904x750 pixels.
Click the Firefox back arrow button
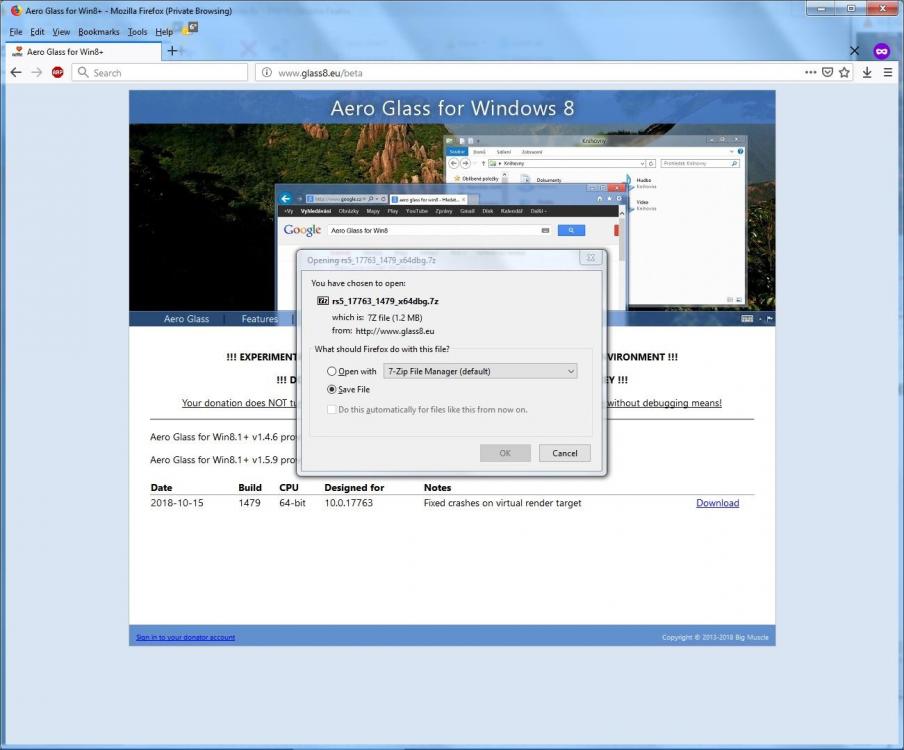point(16,72)
